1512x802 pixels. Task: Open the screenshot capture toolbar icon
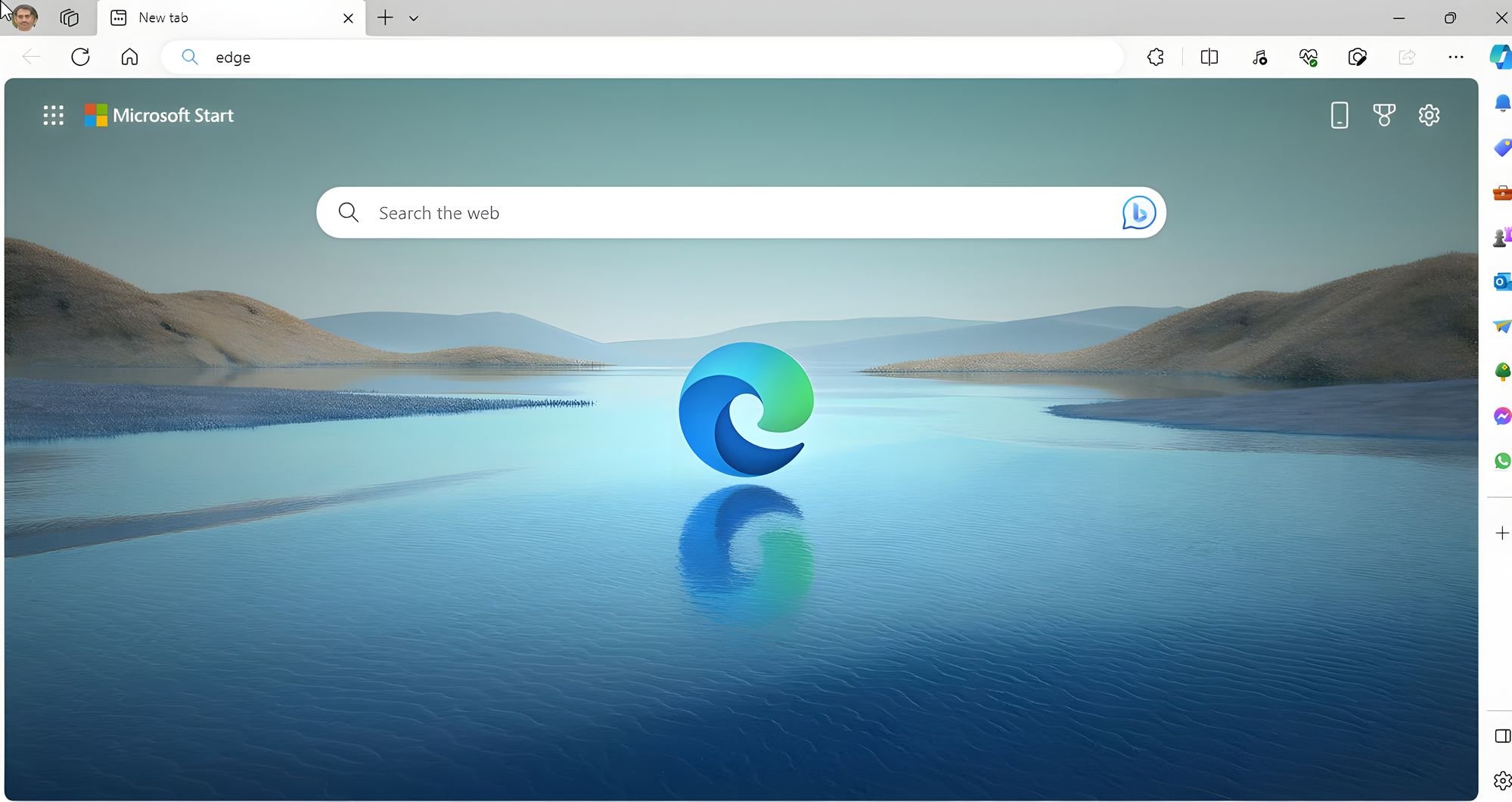tap(1358, 57)
